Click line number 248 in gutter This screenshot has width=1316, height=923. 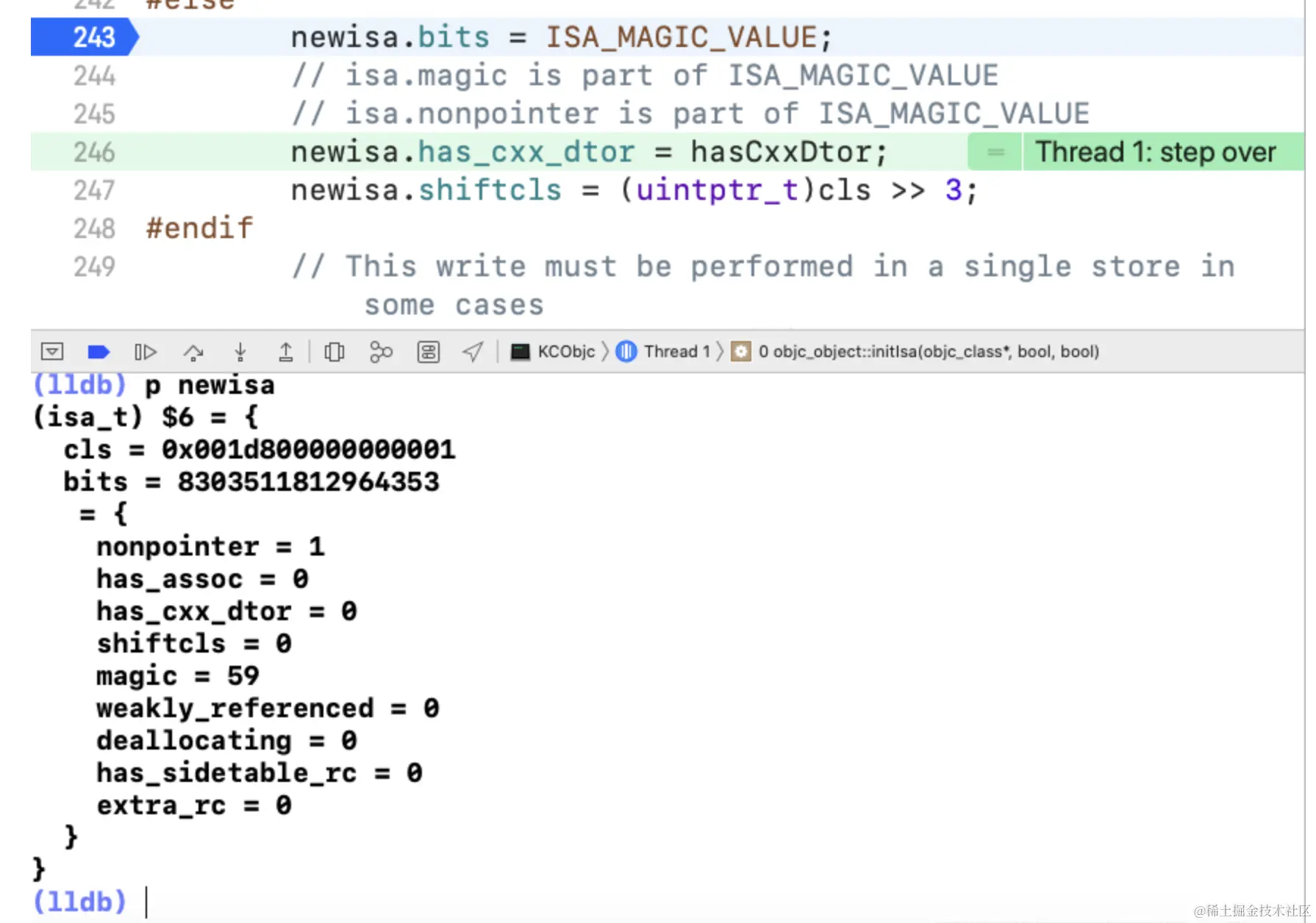pyautogui.click(x=95, y=229)
